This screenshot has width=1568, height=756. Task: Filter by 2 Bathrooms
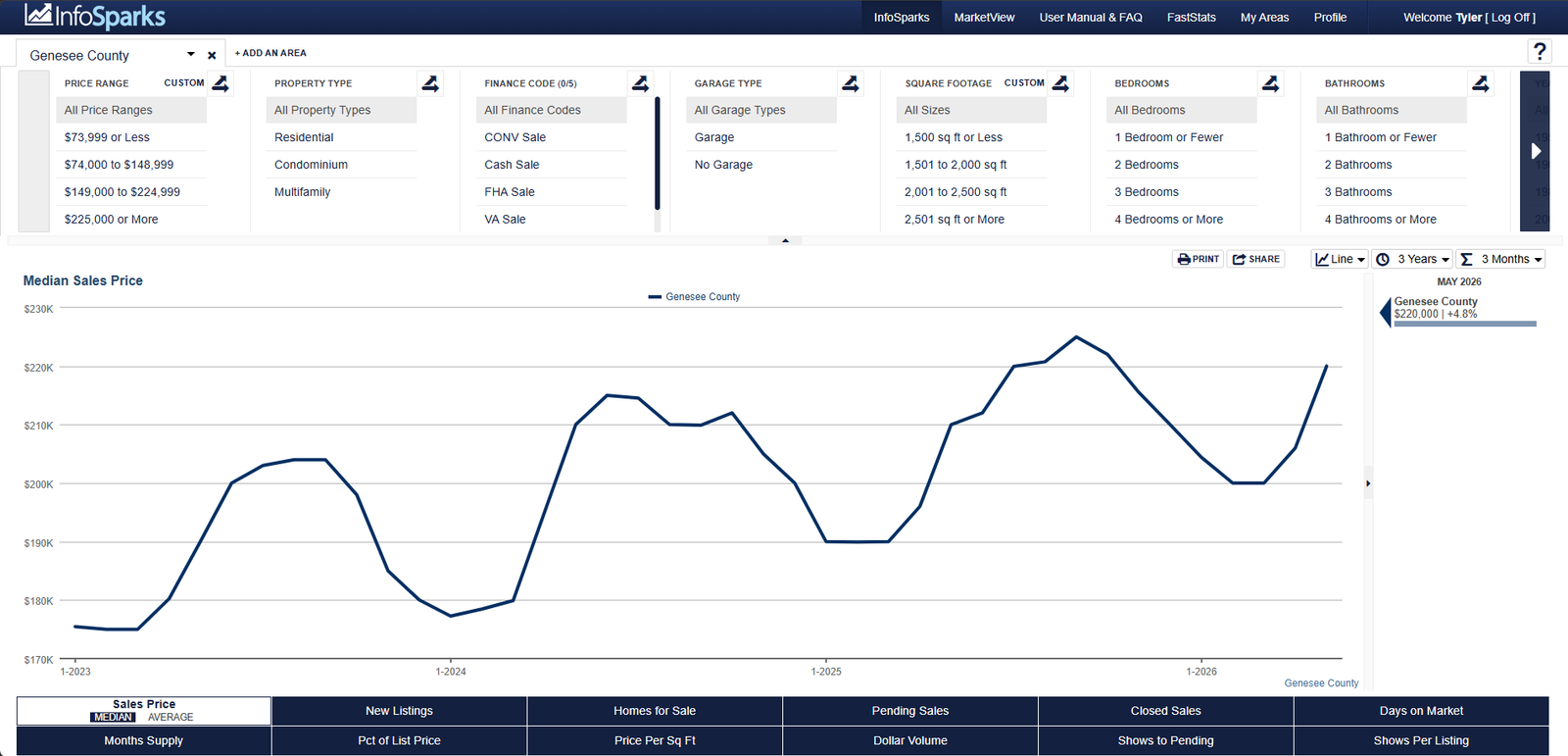(x=1392, y=165)
